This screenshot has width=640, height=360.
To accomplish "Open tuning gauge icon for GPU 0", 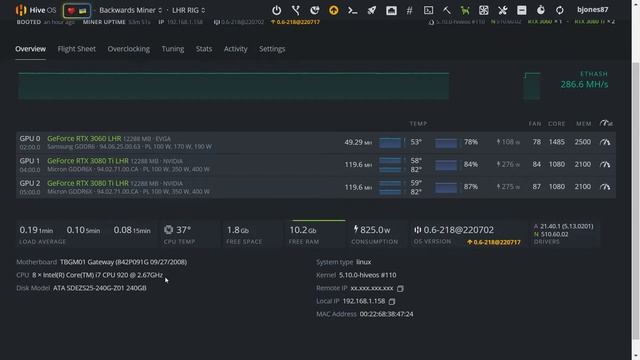I will point(605,142).
